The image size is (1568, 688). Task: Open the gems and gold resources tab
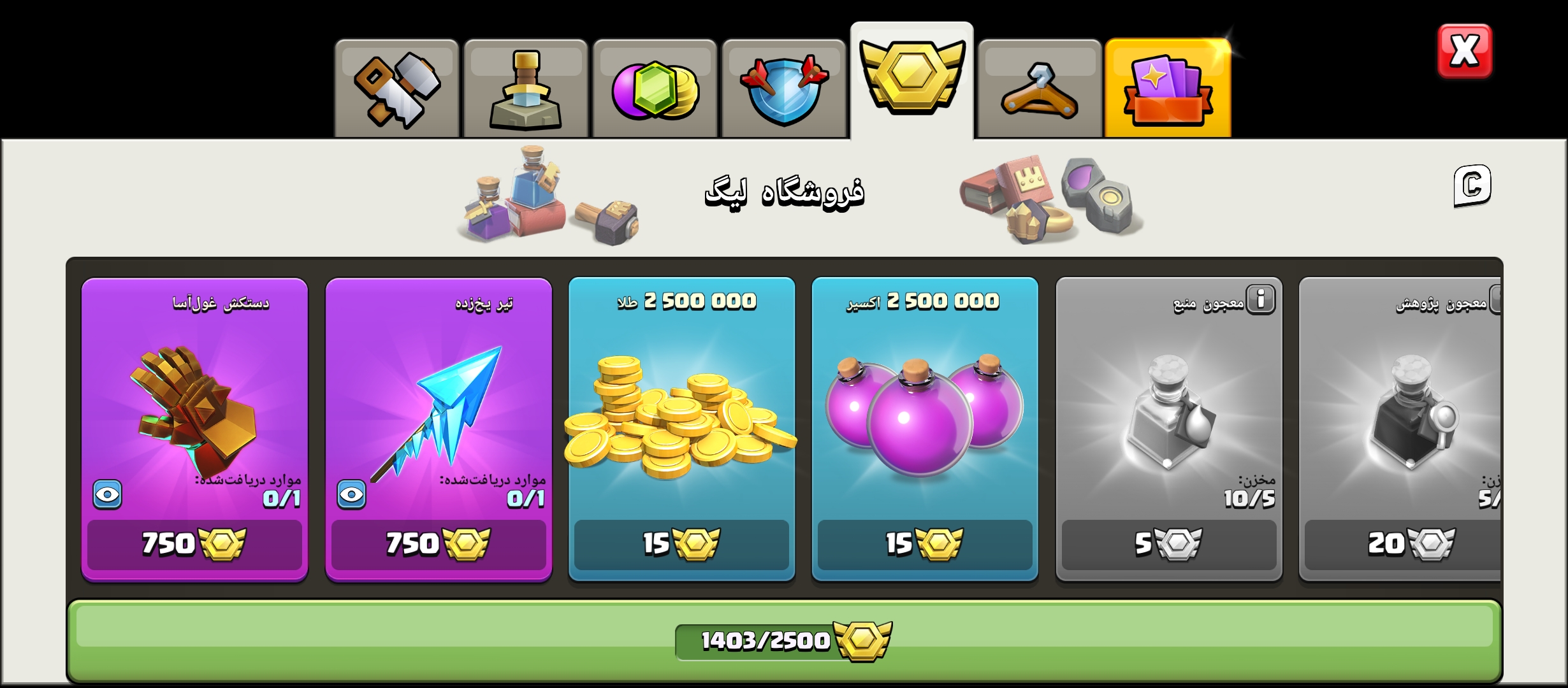[x=655, y=89]
